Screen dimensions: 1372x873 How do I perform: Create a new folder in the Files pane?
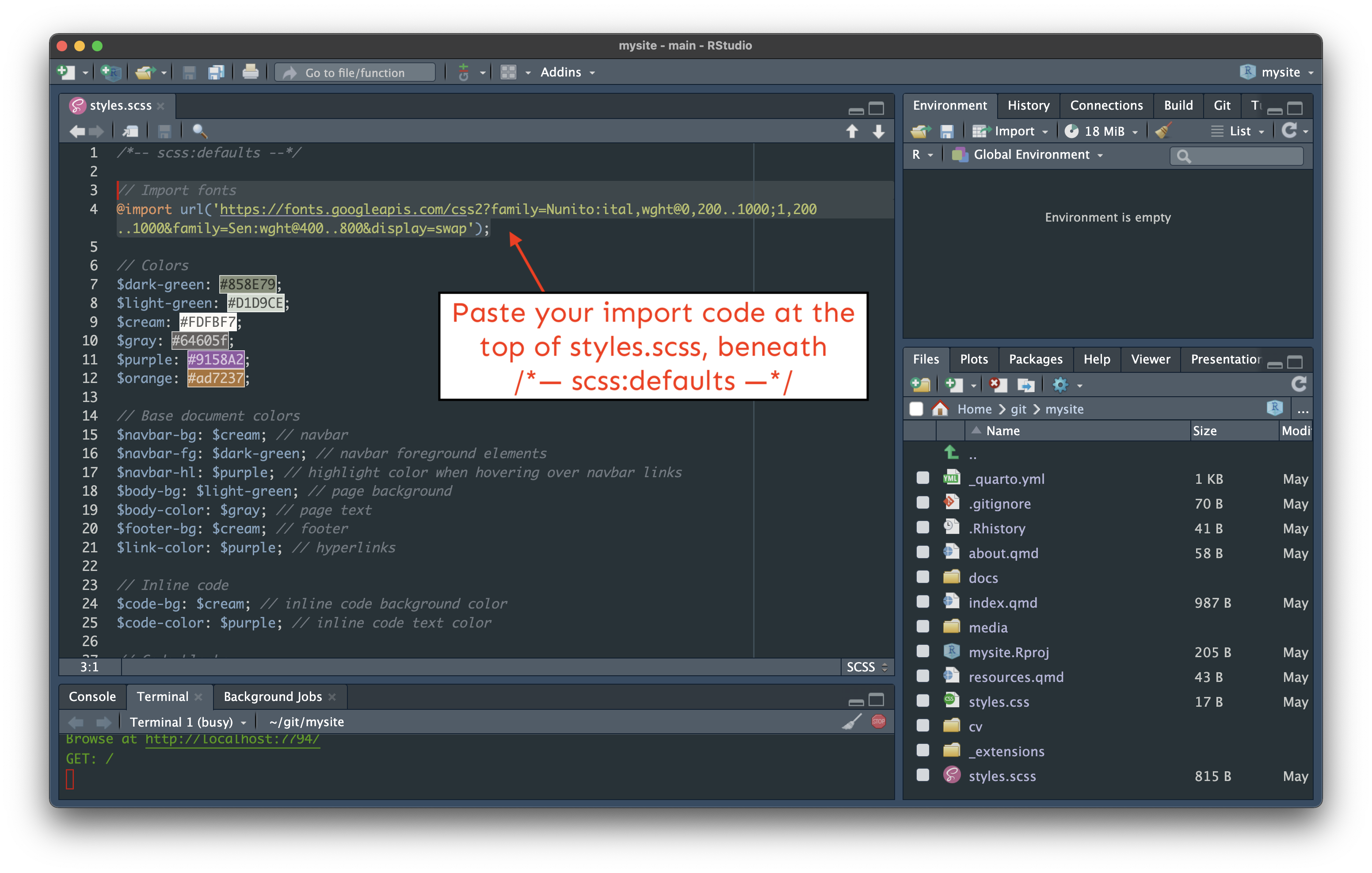pyautogui.click(x=921, y=384)
